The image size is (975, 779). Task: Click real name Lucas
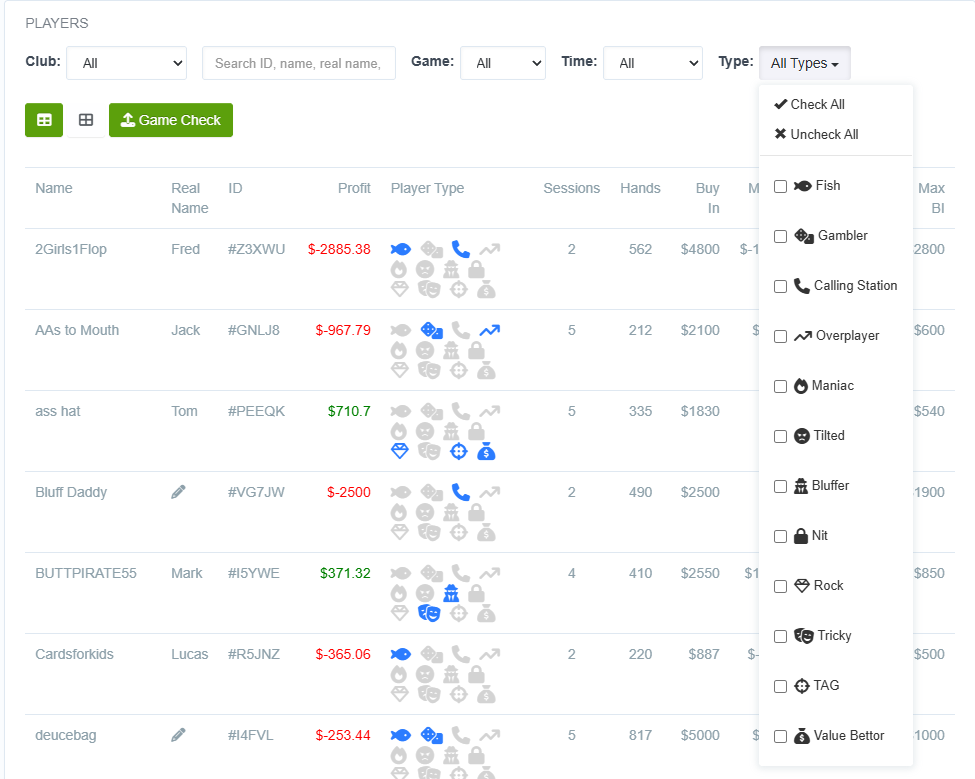(x=190, y=654)
